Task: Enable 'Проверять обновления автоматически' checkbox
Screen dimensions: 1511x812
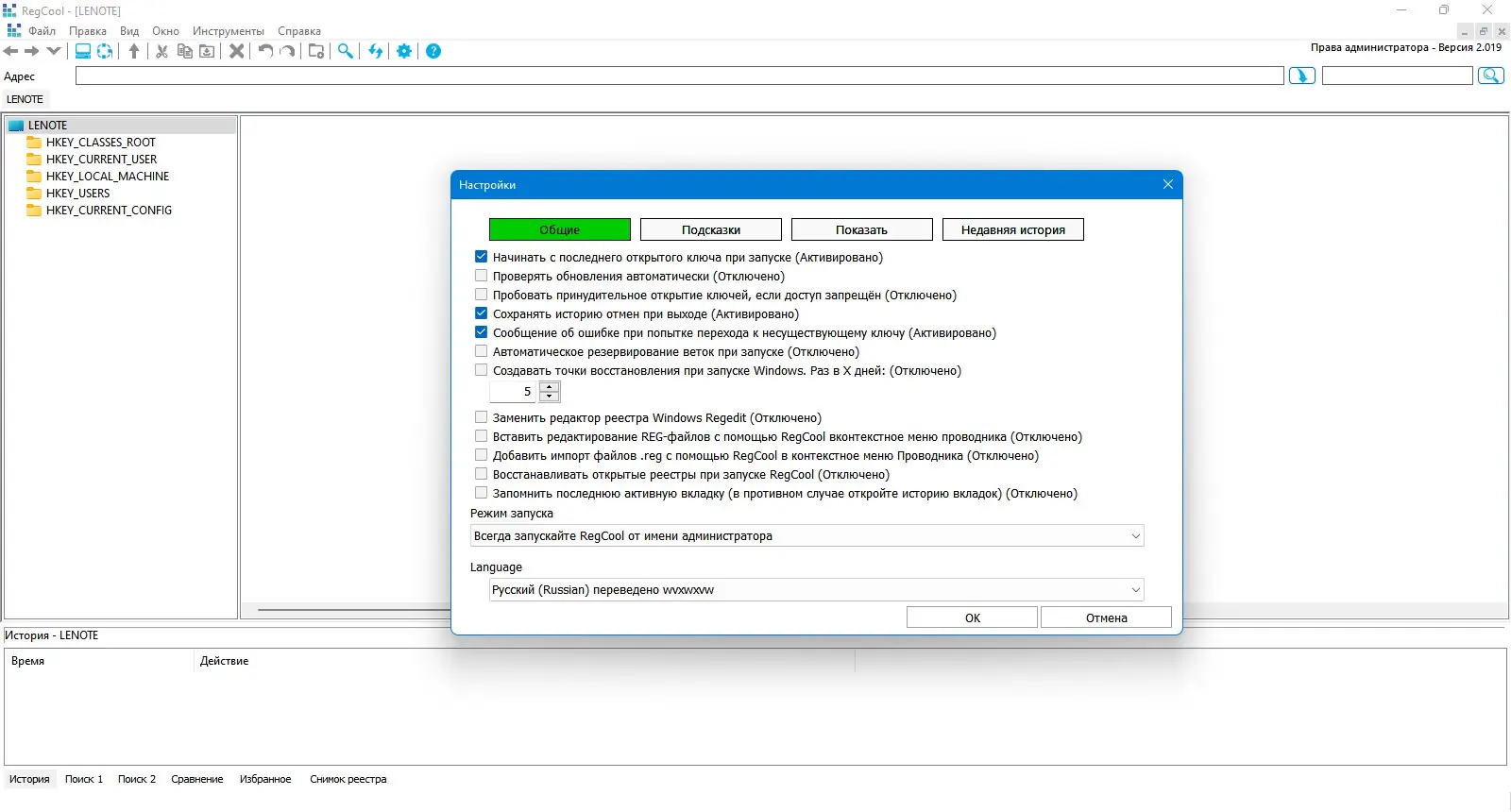Action: (482, 276)
